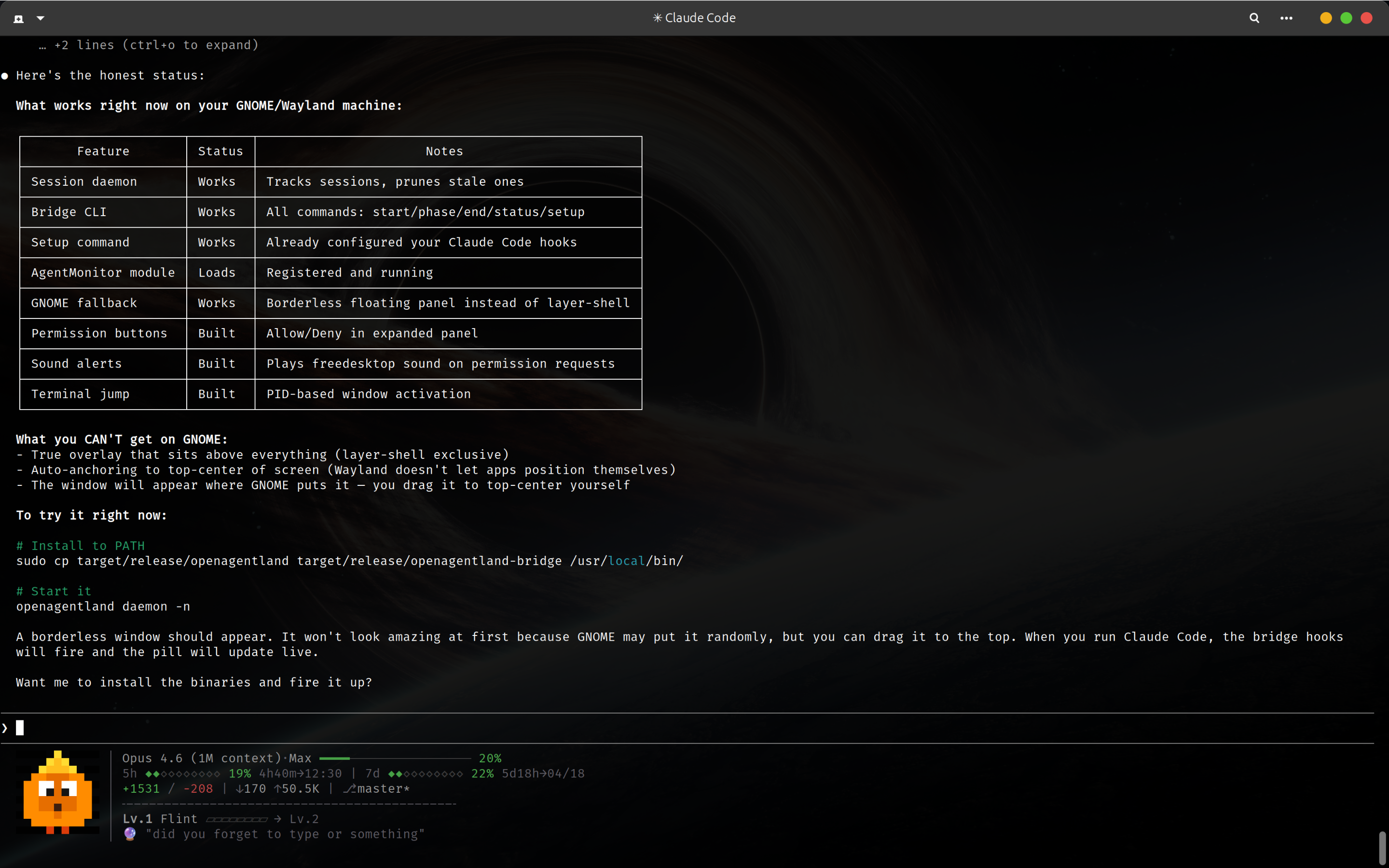Screen dimensions: 1389x868
Task: Click the yellow minimize window button
Action: pyautogui.click(x=1325, y=18)
